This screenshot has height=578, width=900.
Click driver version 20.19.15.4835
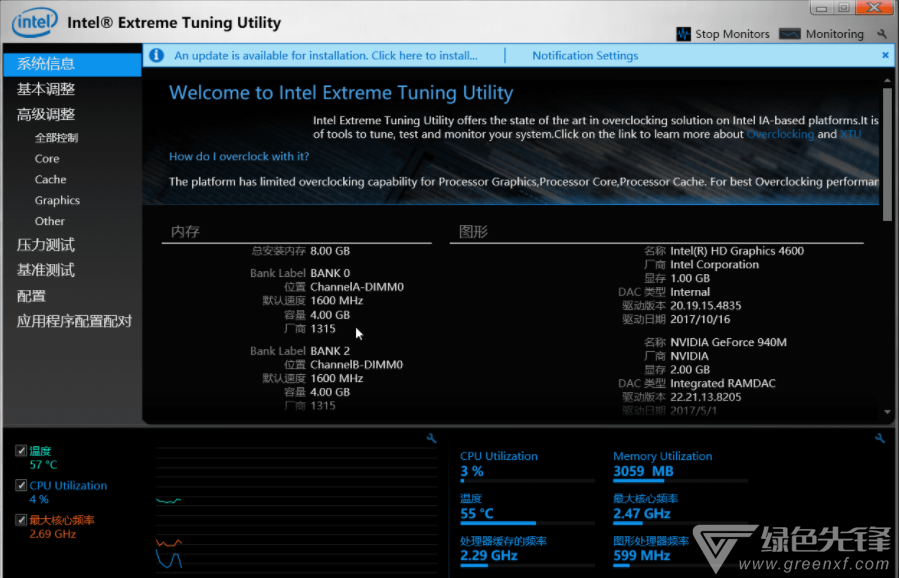[x=705, y=305]
